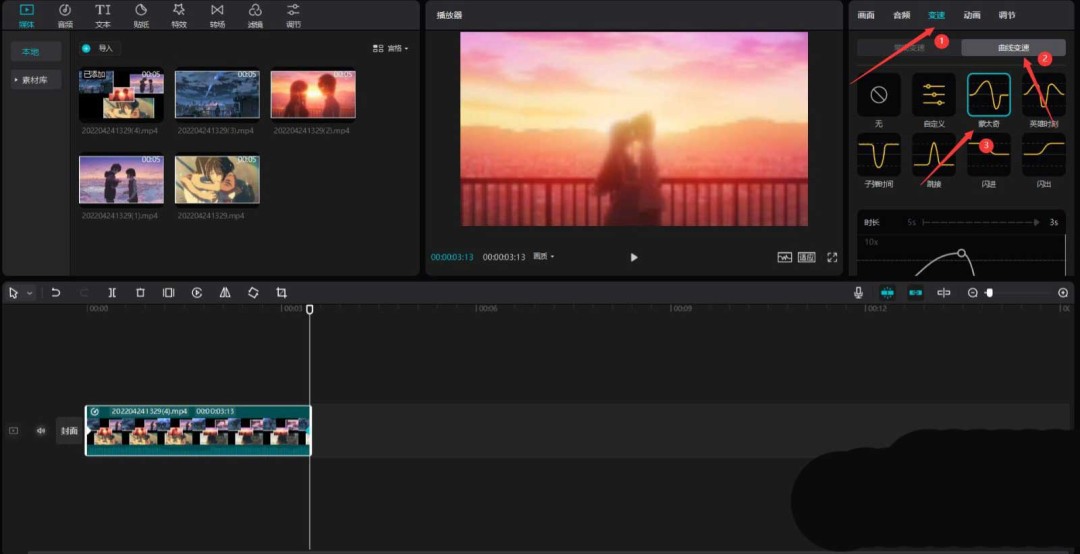Mute the video track audio
Image resolution: width=1080 pixels, height=554 pixels.
(41, 431)
